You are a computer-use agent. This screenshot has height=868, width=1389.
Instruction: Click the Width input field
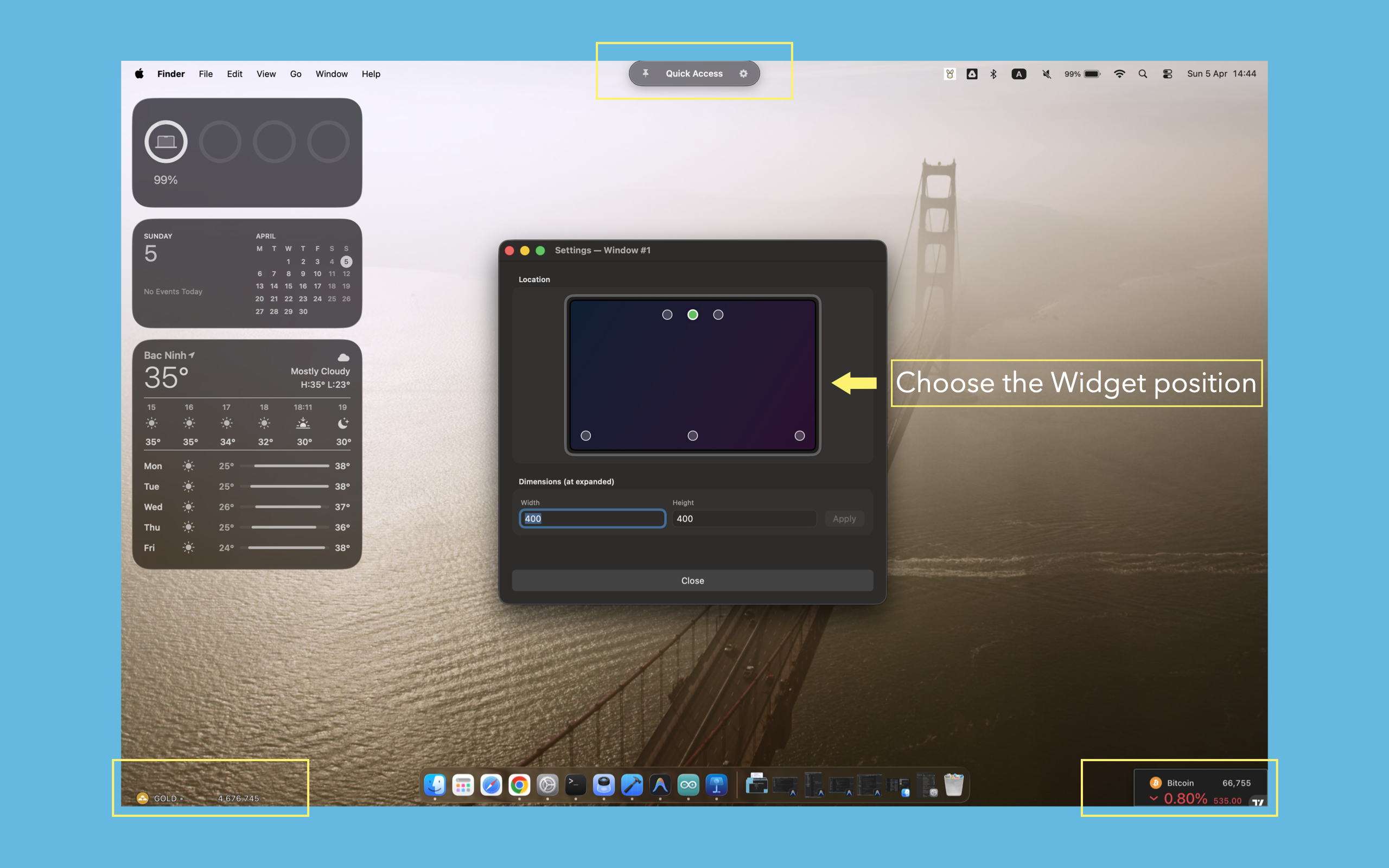[592, 519]
